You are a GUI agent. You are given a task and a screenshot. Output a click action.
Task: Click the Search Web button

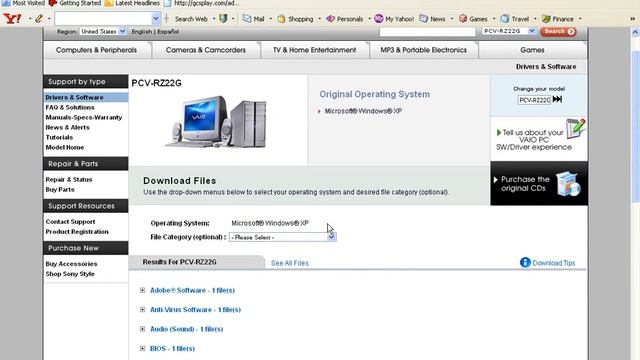(x=191, y=19)
